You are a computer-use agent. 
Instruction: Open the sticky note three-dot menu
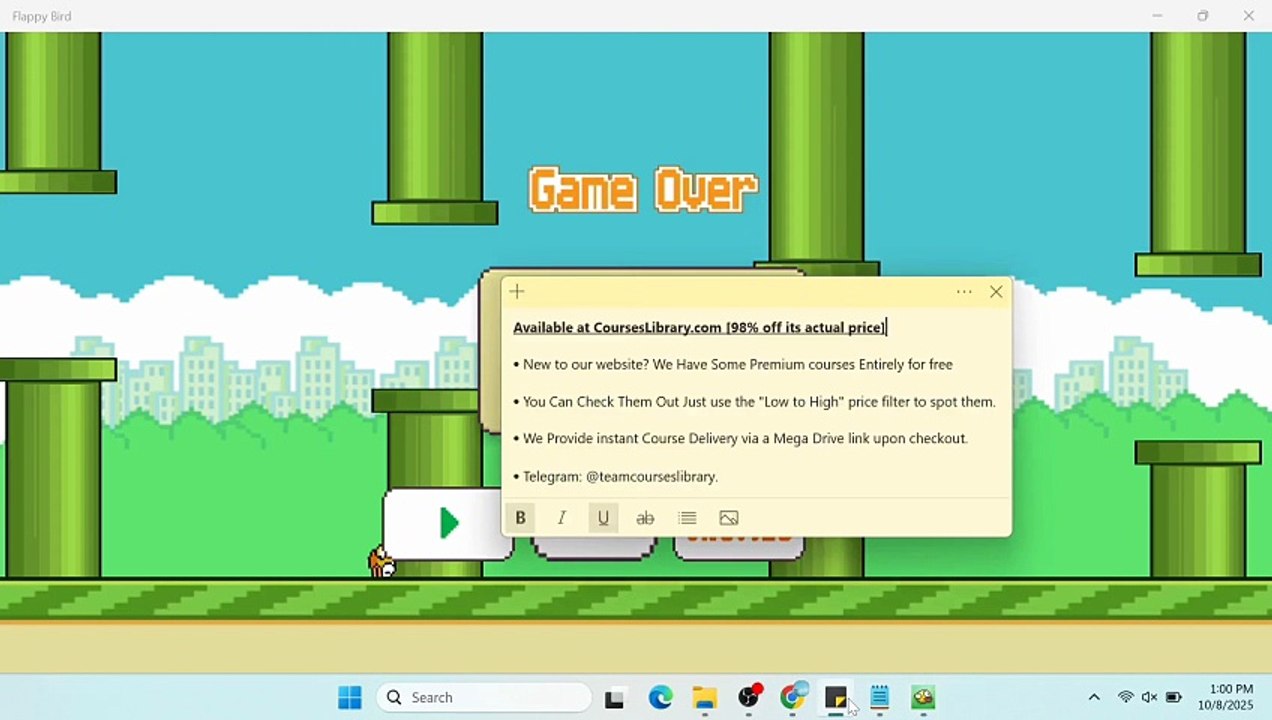964,292
